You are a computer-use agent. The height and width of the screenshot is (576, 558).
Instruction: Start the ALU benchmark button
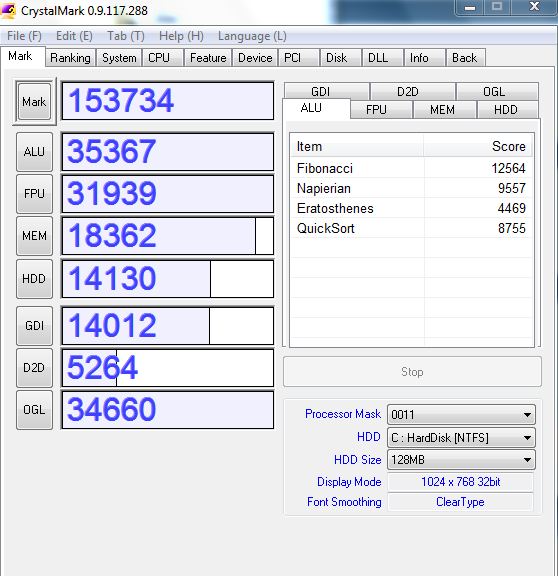[35, 152]
